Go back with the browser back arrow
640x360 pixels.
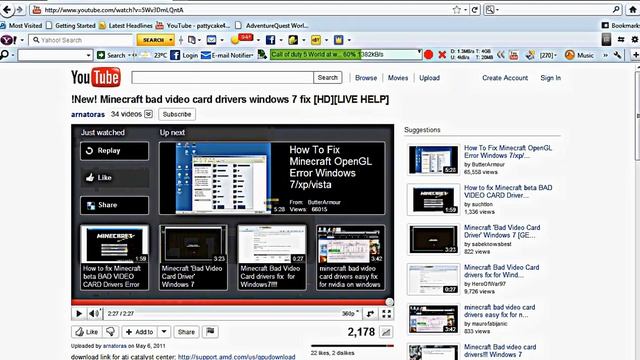tap(6, 9)
